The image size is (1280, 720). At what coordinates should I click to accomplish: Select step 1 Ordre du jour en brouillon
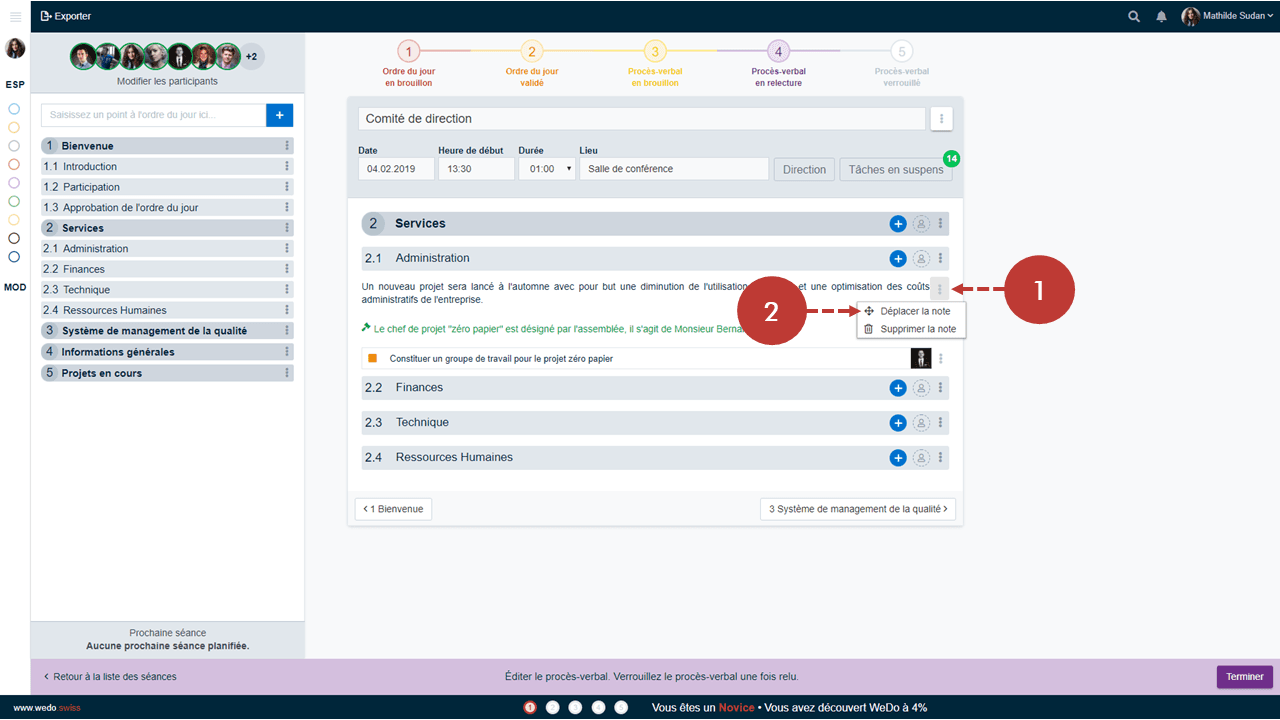click(408, 52)
